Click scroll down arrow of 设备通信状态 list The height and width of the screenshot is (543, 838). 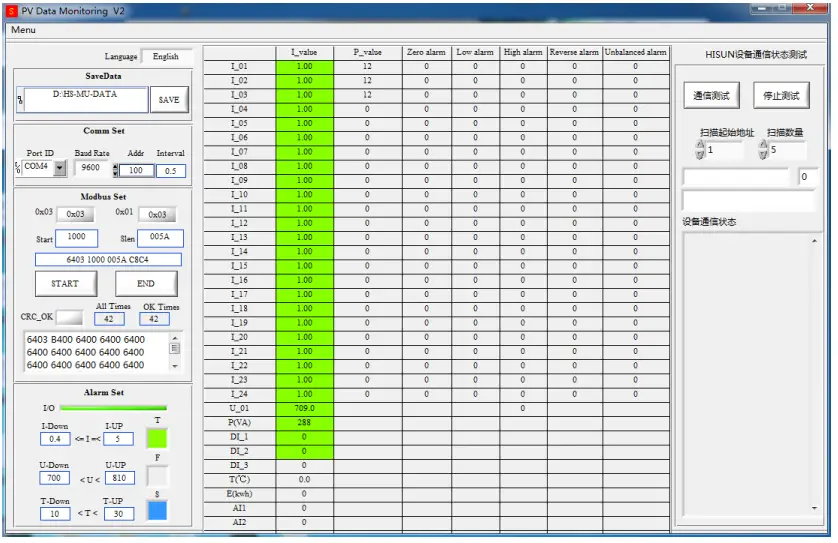pos(814,508)
